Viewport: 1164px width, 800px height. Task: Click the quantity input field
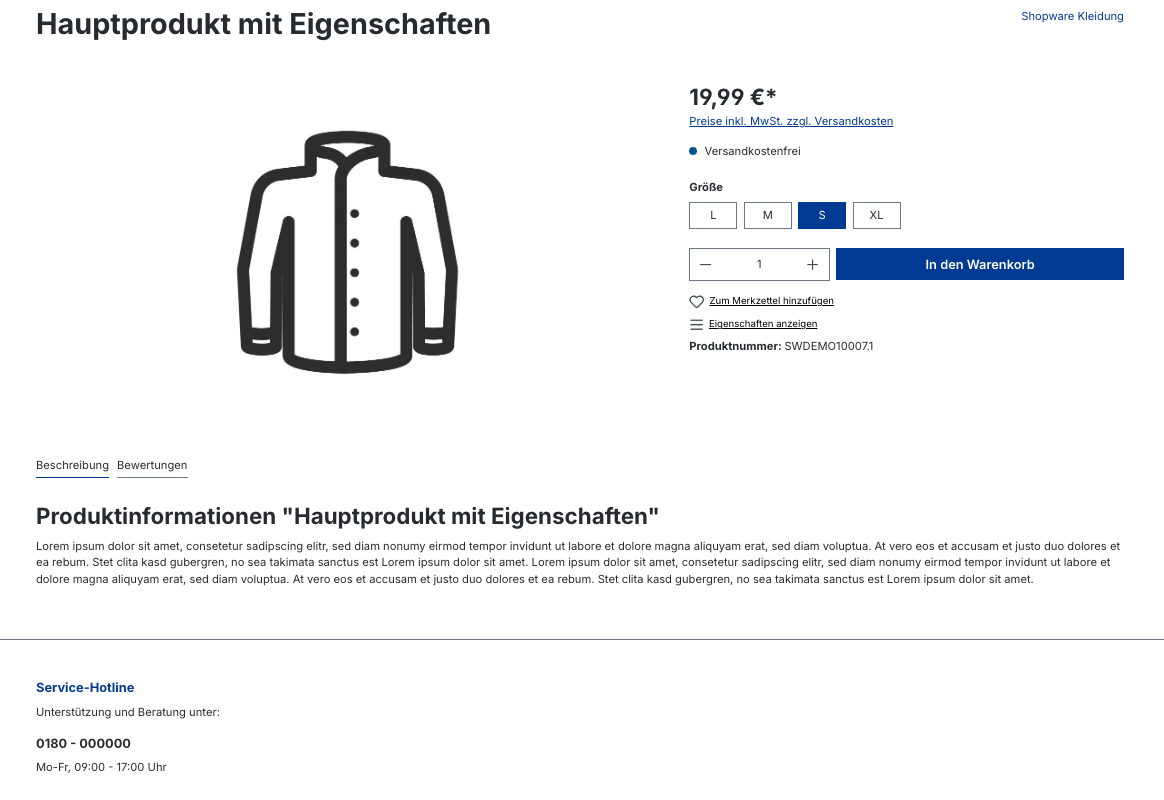click(x=759, y=264)
